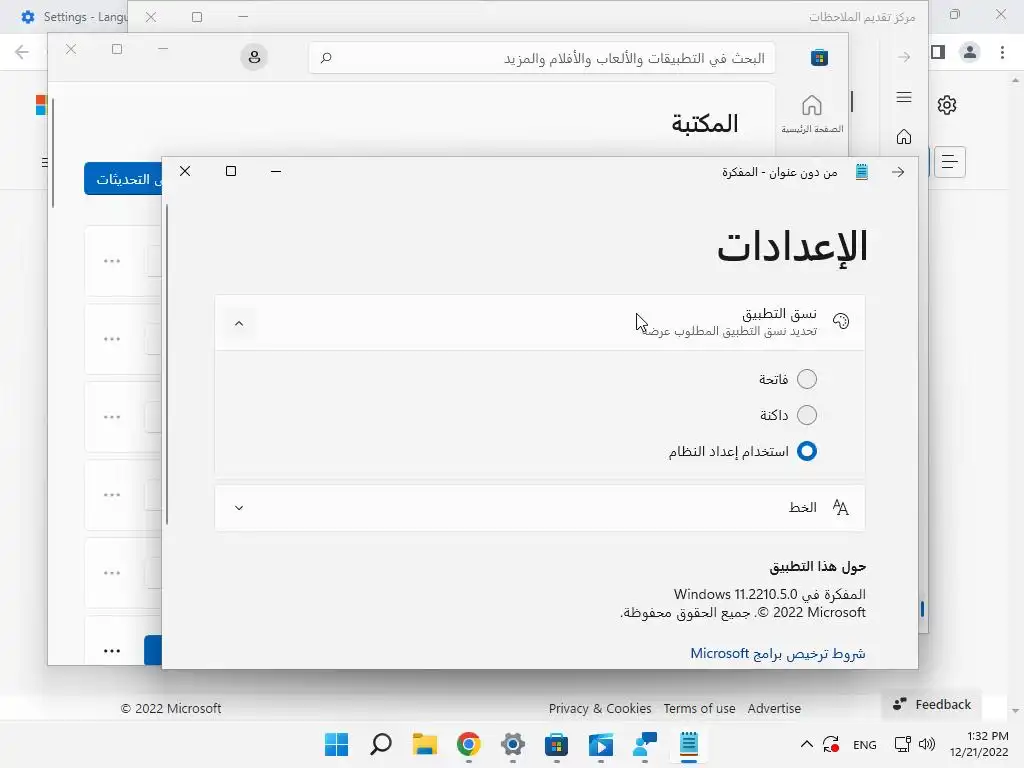Click the lines icon button in browser page
The height and width of the screenshot is (768, 1024).
pos(950,161)
